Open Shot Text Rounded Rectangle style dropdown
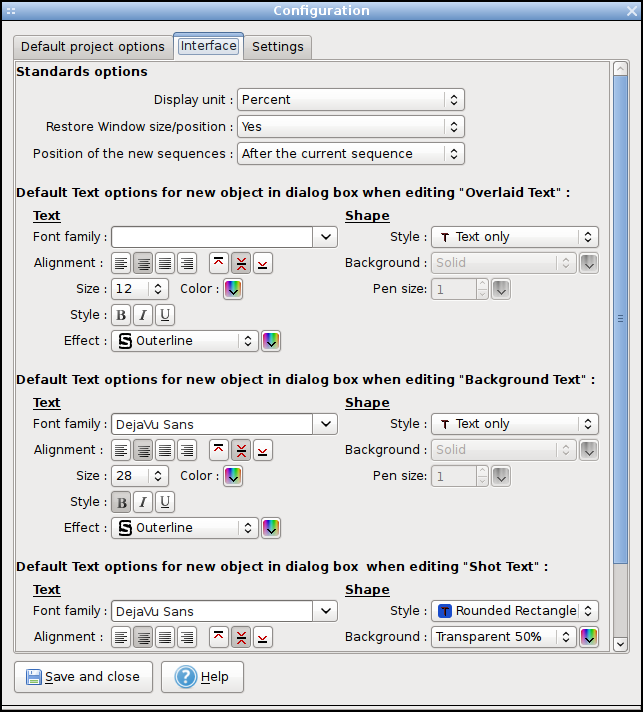 point(514,611)
